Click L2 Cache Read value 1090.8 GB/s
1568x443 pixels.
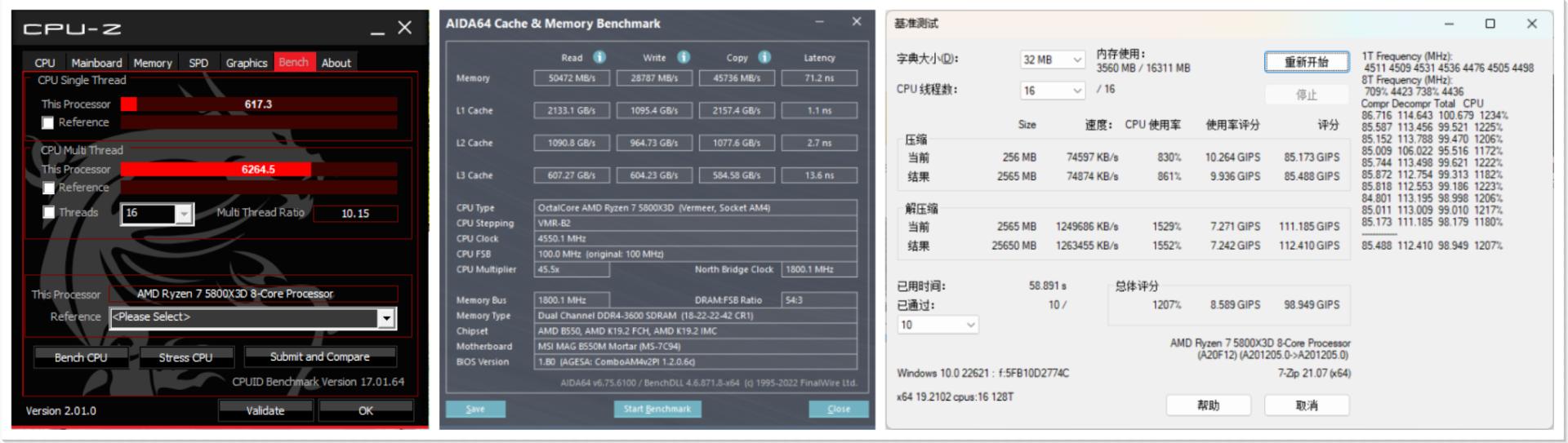point(572,143)
